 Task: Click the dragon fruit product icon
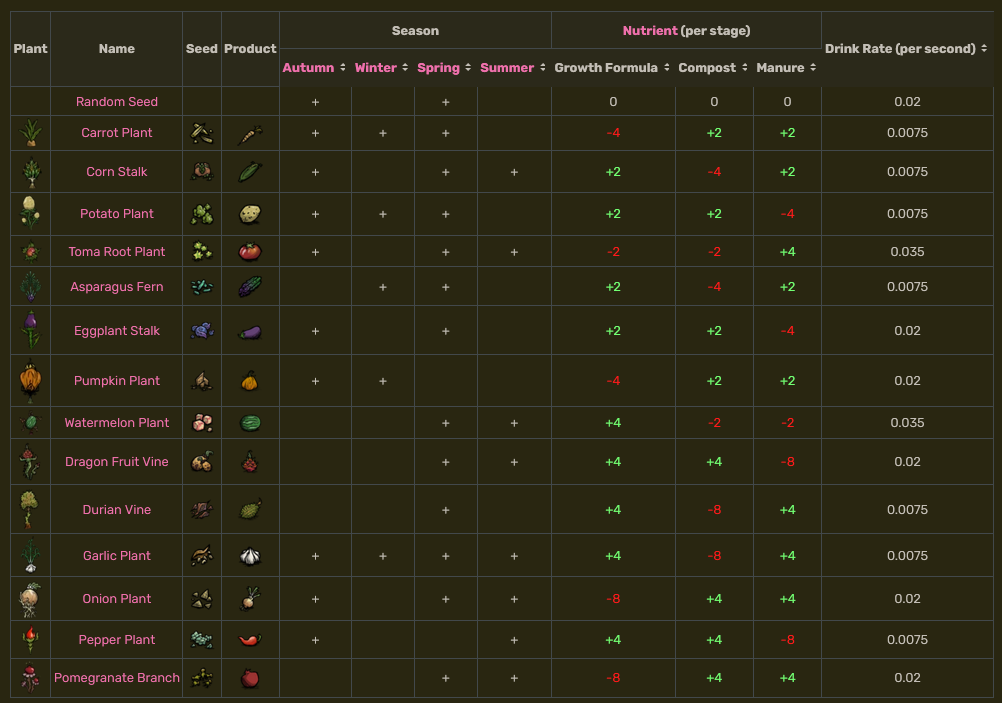(250, 462)
